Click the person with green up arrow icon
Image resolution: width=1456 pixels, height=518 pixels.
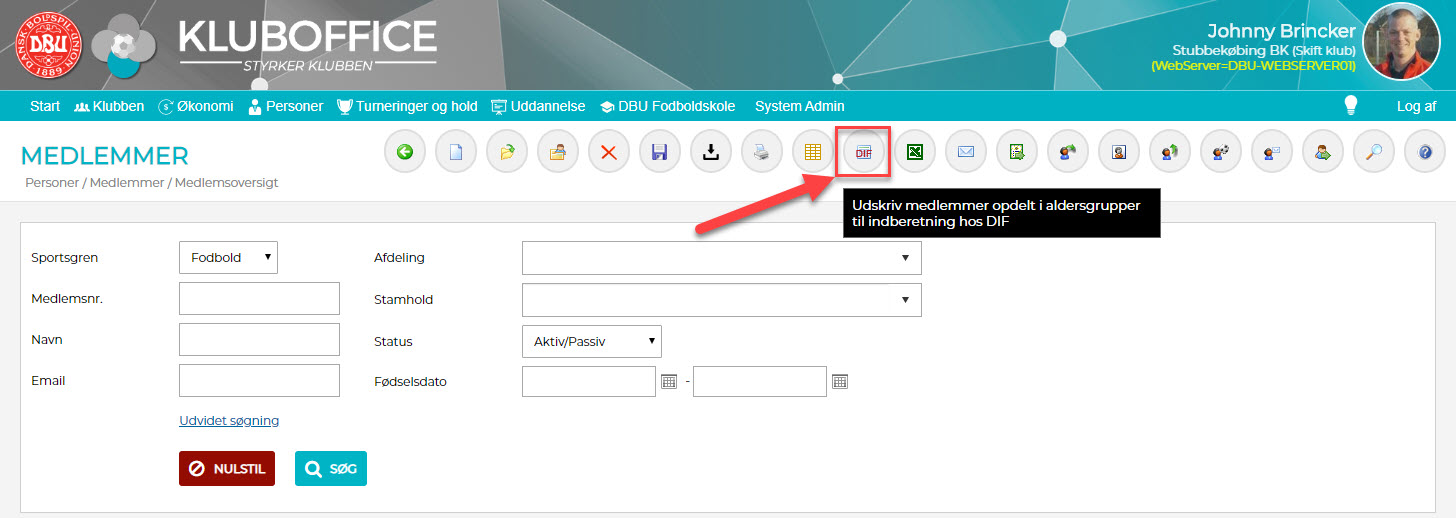click(1170, 153)
